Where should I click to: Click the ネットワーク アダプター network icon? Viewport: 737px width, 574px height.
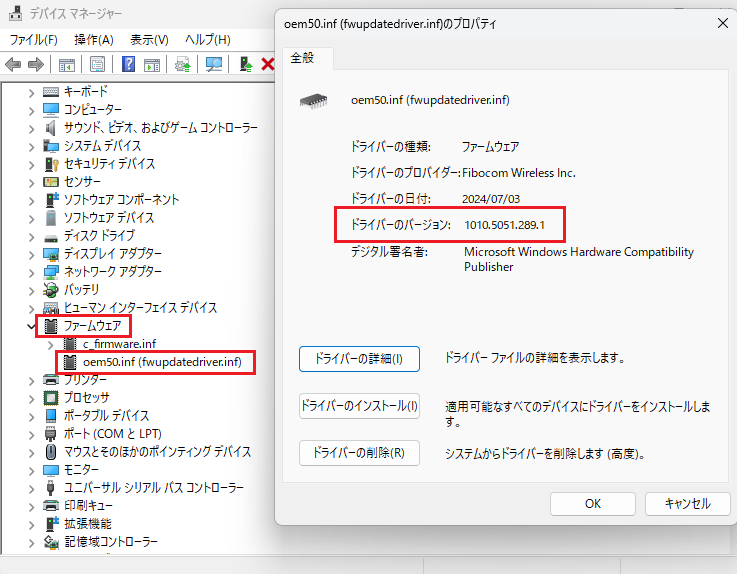50,272
